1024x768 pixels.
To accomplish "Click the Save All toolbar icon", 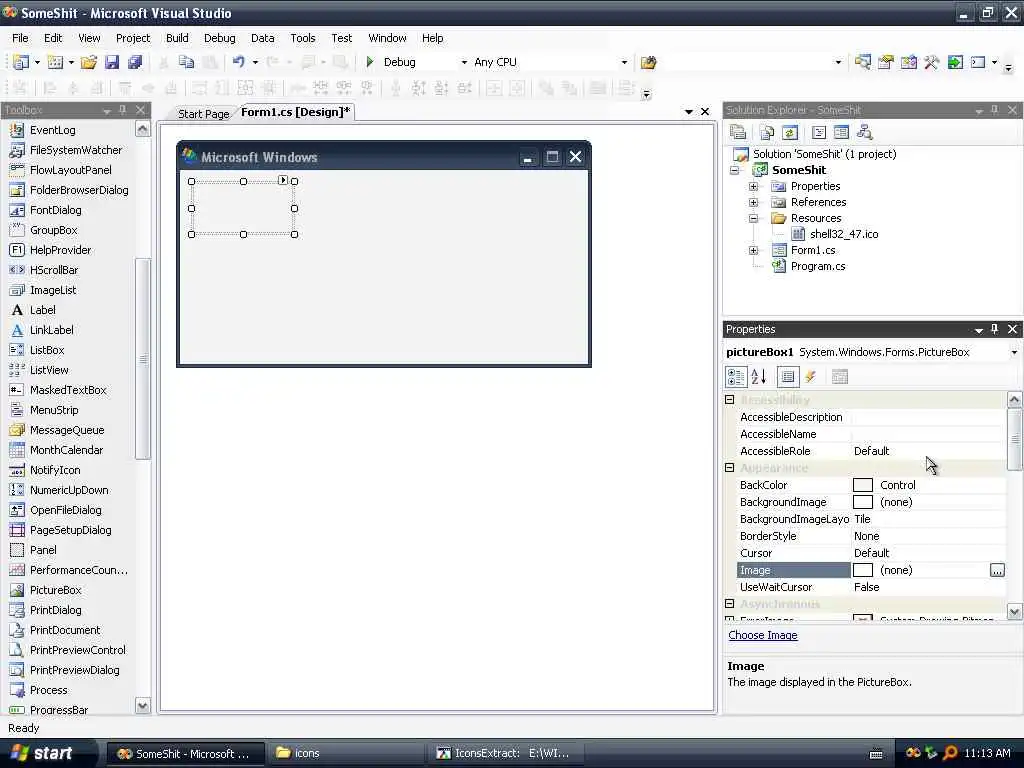I will [x=135, y=62].
